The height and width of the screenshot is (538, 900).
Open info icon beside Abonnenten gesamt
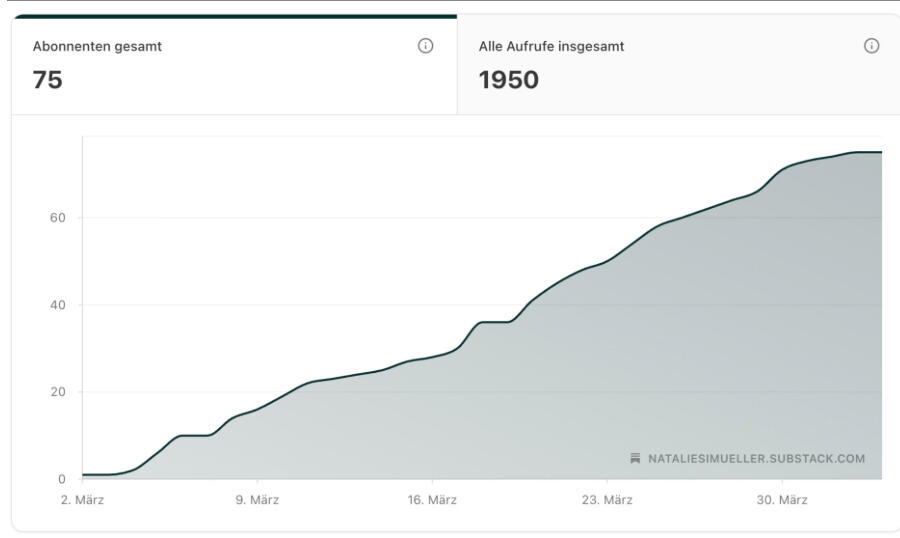425,46
